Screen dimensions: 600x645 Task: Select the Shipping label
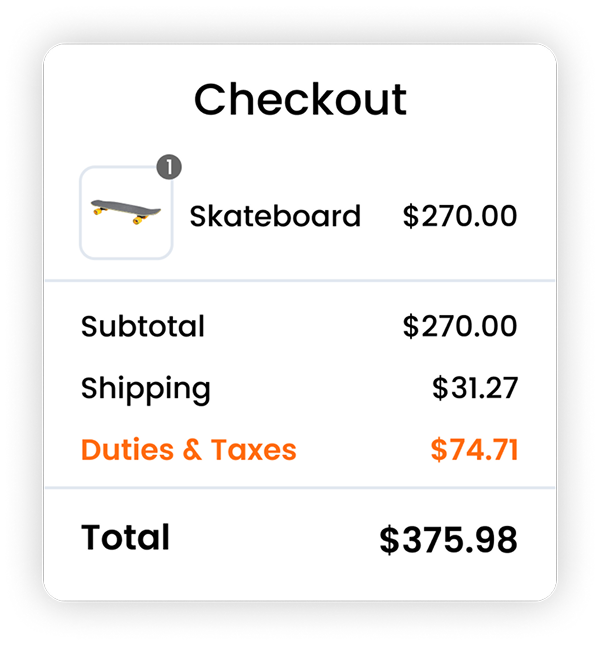[146, 388]
